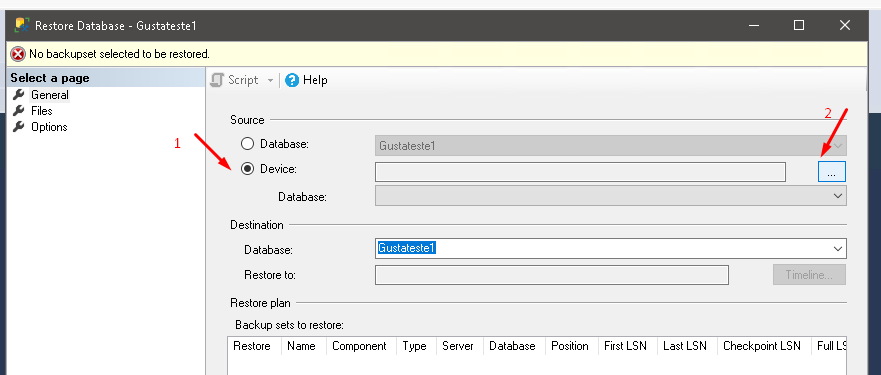Open the Files page
Viewport: 881px width, 375px height.
point(42,111)
